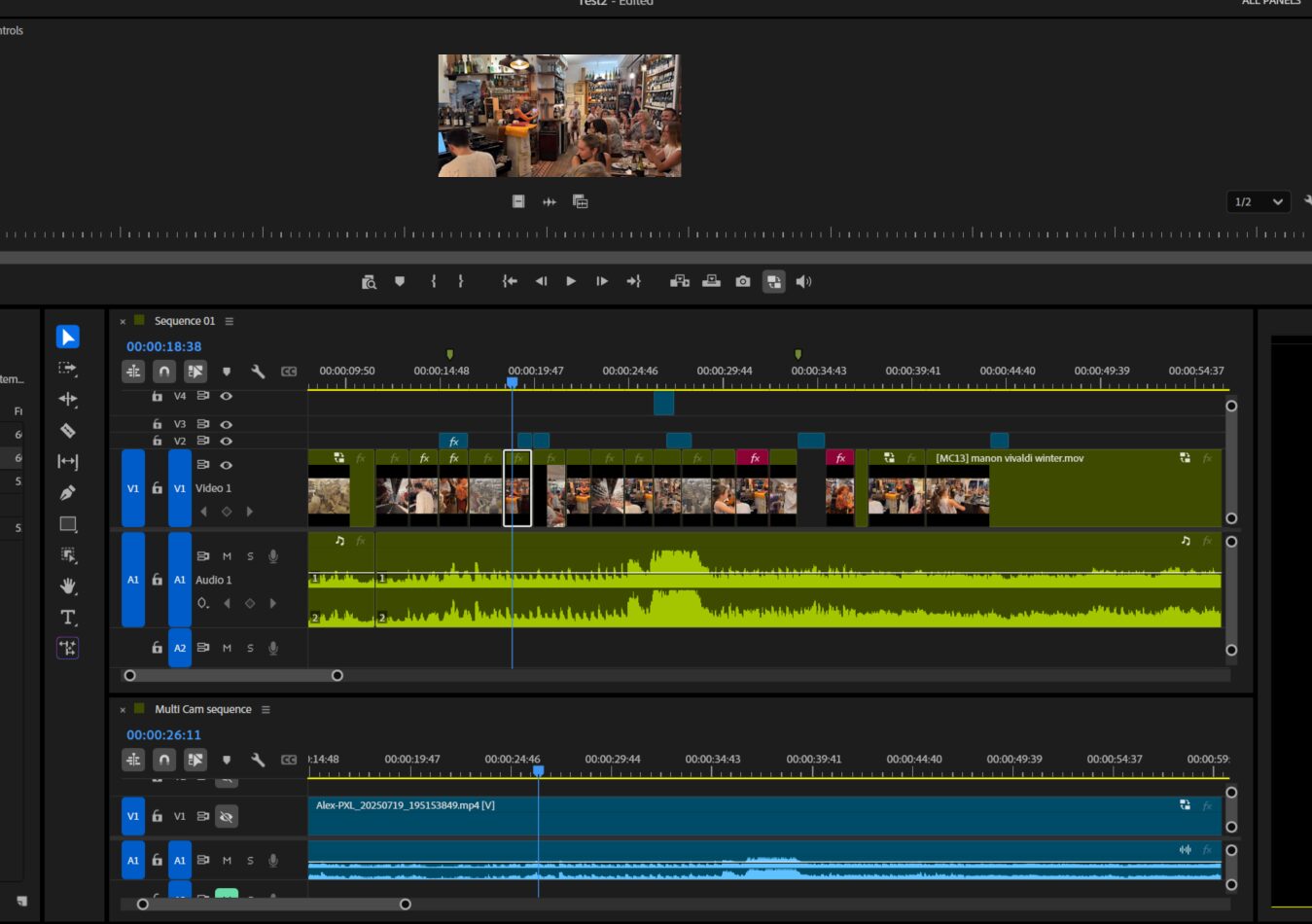Select the Pen tool
The width and height of the screenshot is (1312, 924).
(68, 492)
